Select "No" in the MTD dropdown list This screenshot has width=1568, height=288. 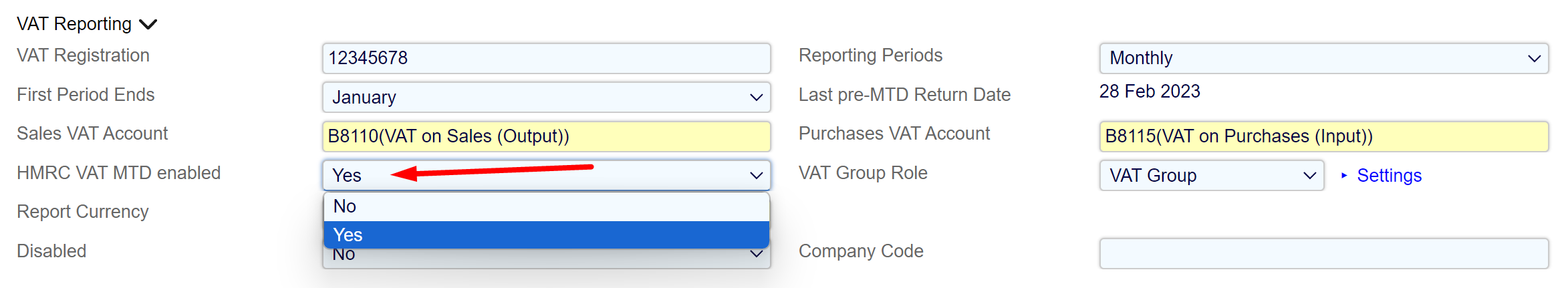[x=545, y=206]
